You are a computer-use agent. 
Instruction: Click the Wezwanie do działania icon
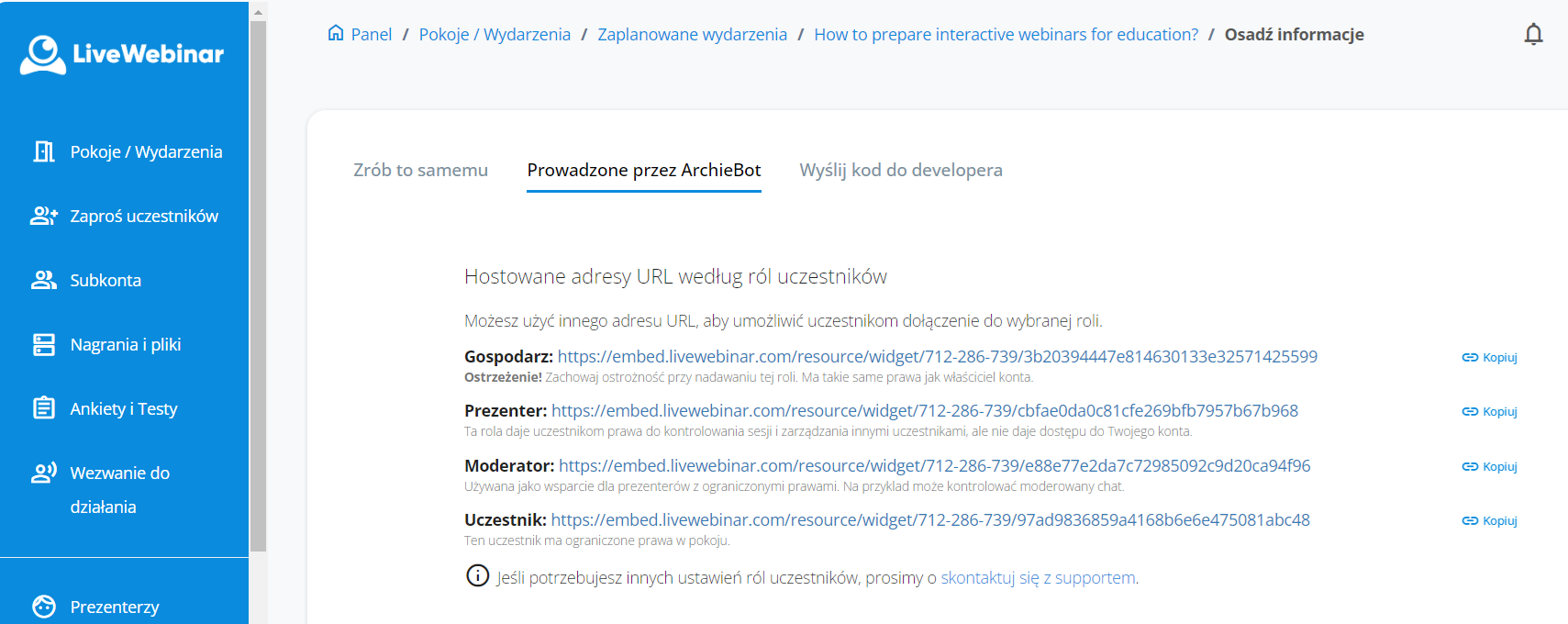pyautogui.click(x=43, y=473)
